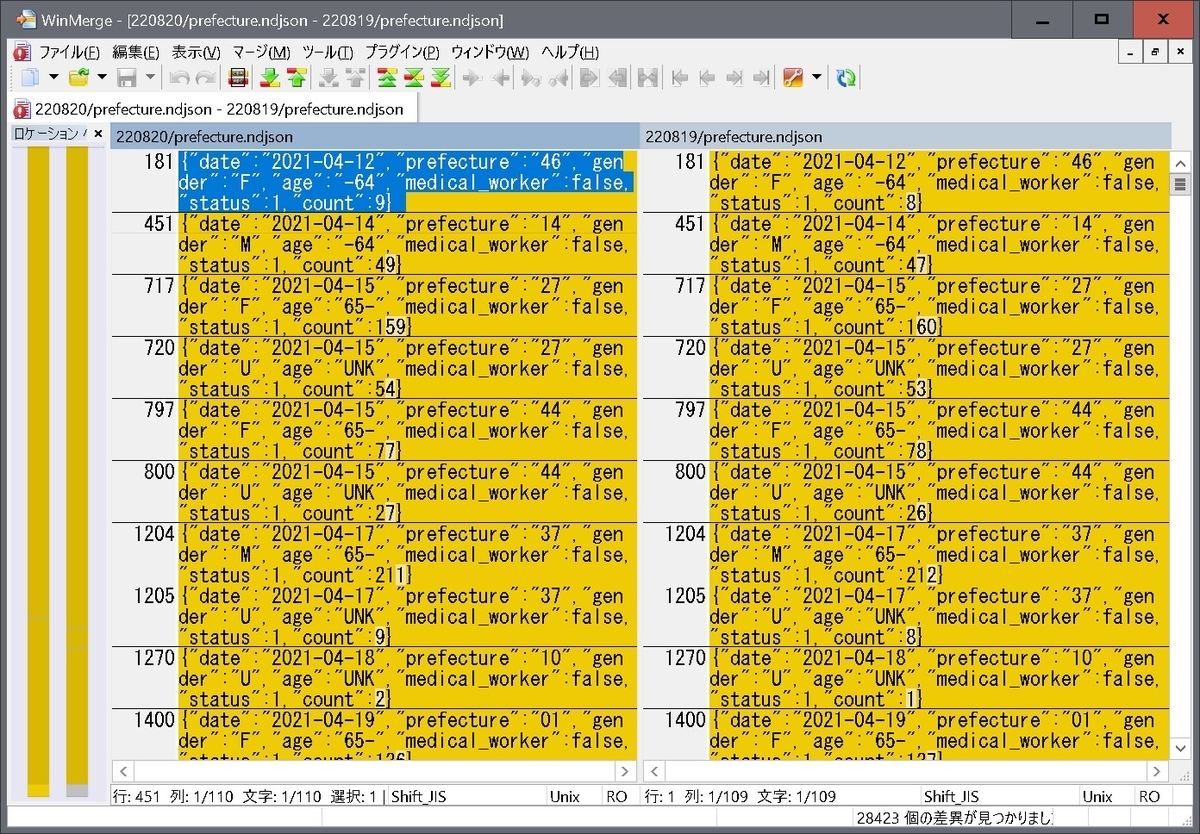Click the grayed Previous Conflict icon
This screenshot has width=1200, height=834.
pos(355,77)
